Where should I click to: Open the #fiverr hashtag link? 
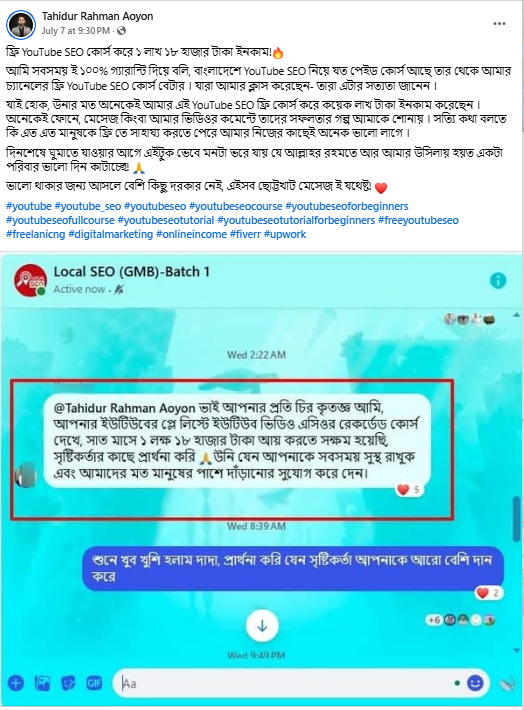click(x=245, y=235)
